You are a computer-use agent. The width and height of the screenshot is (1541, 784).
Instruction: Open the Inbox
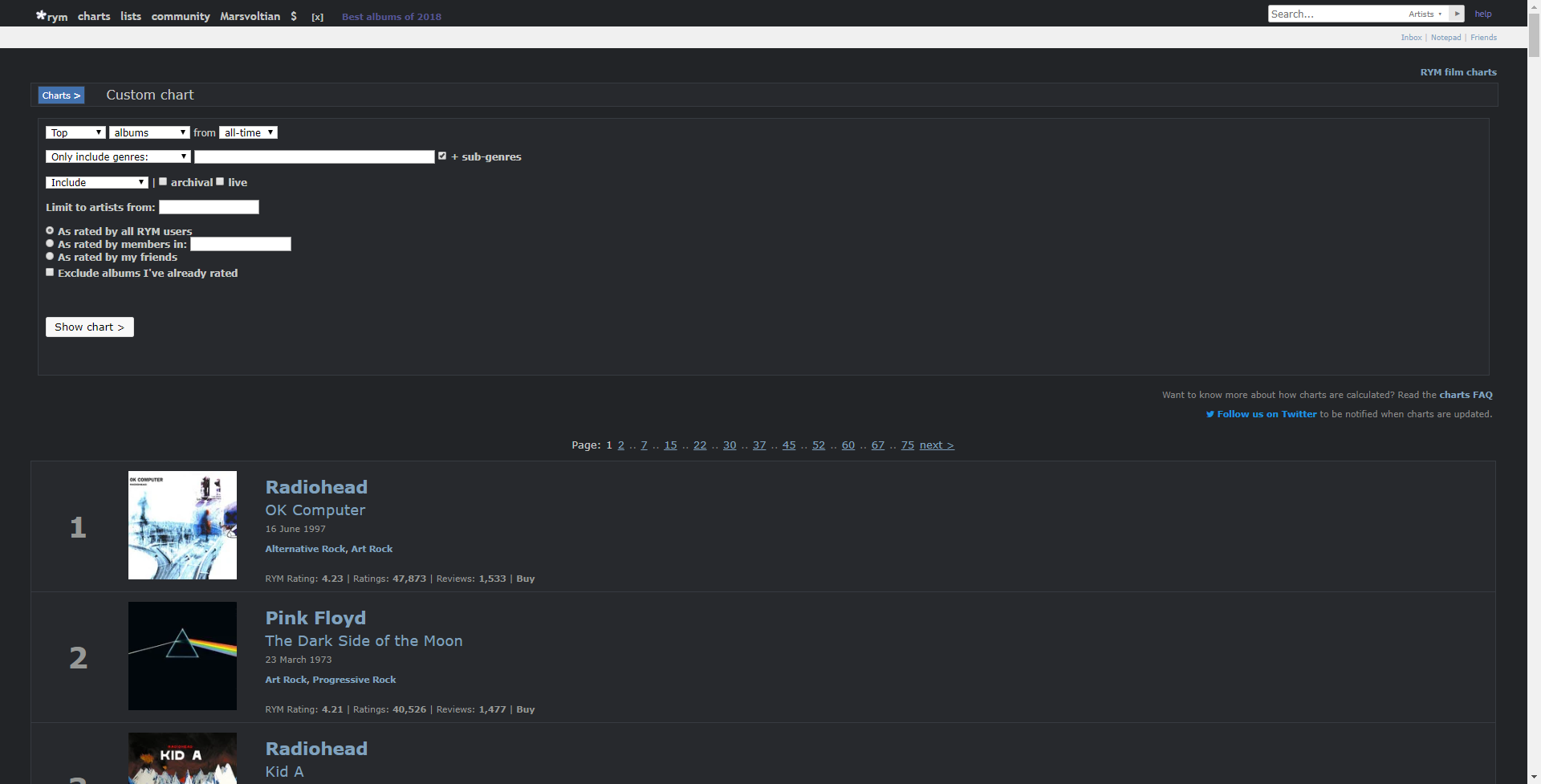(x=1411, y=38)
